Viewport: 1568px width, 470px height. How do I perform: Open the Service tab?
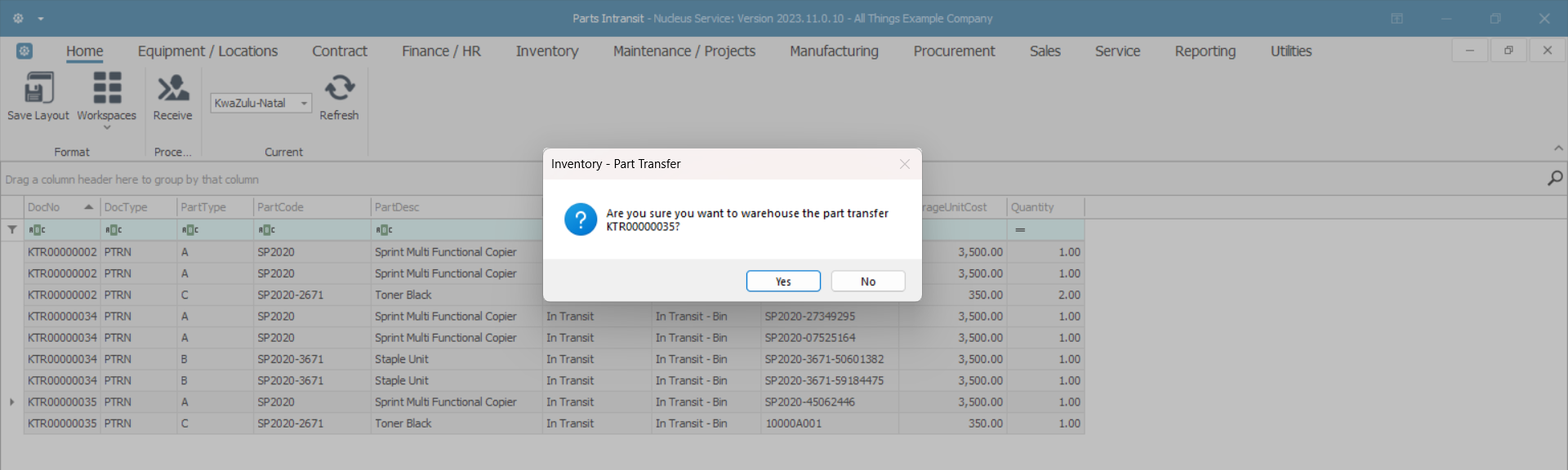(1117, 51)
